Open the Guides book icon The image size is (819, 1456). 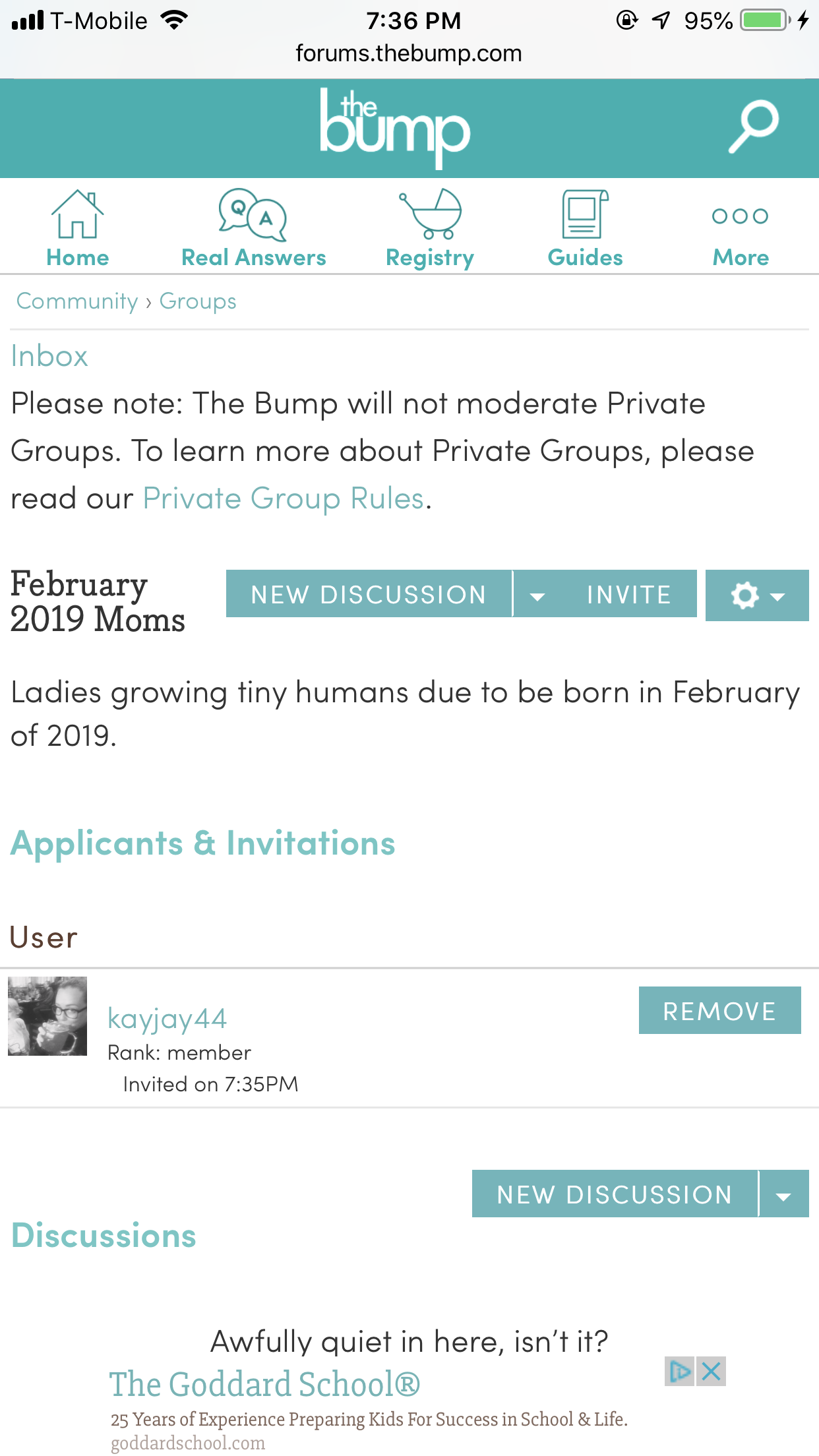(585, 214)
